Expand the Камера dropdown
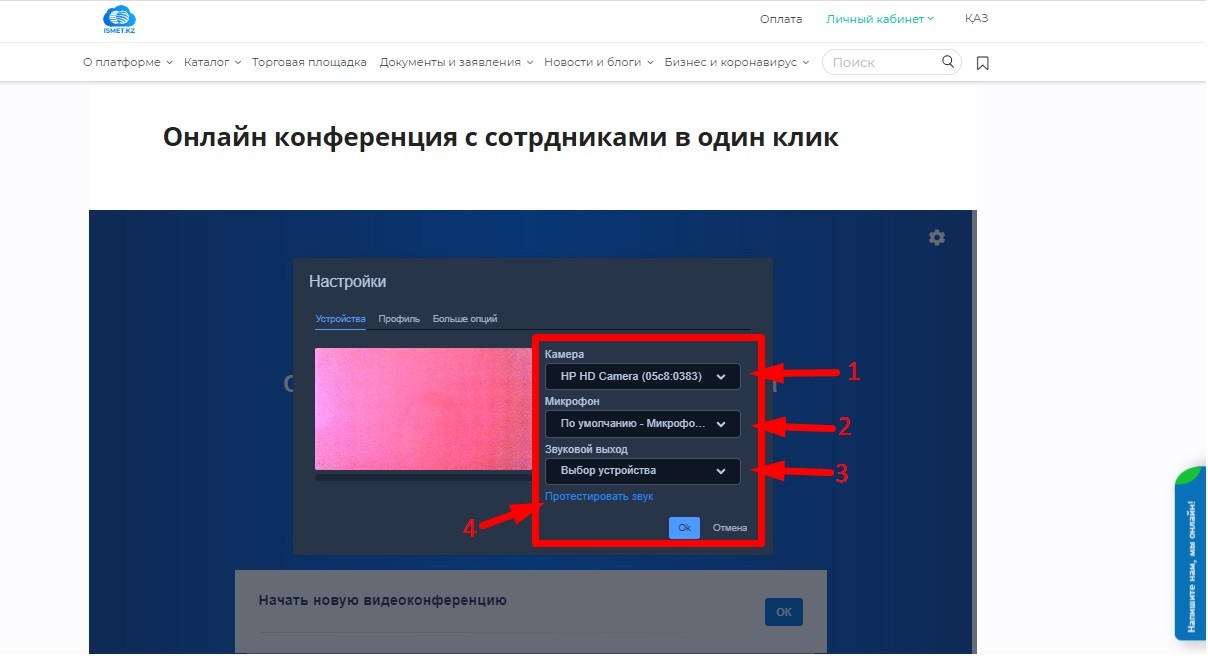Screen dimensions: 1208x656 point(642,377)
